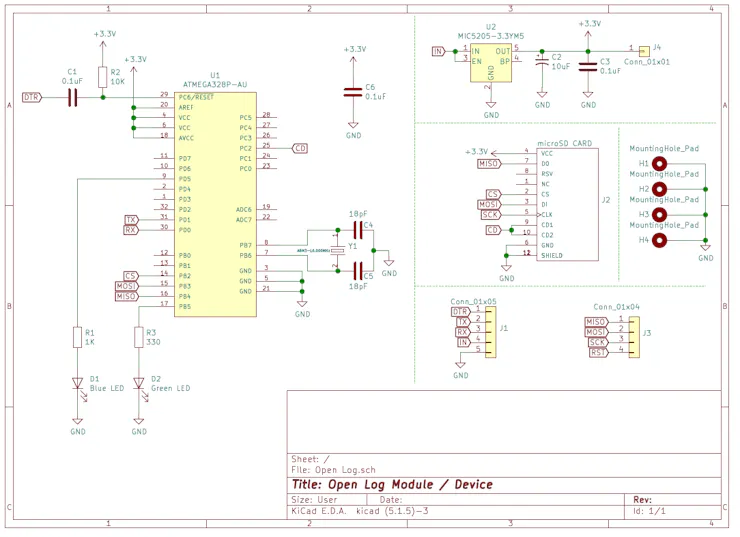Viewport: 740px width, 537px height.
Task: Click the 'Conn_01x05' label above J1
Action: click(x=473, y=302)
